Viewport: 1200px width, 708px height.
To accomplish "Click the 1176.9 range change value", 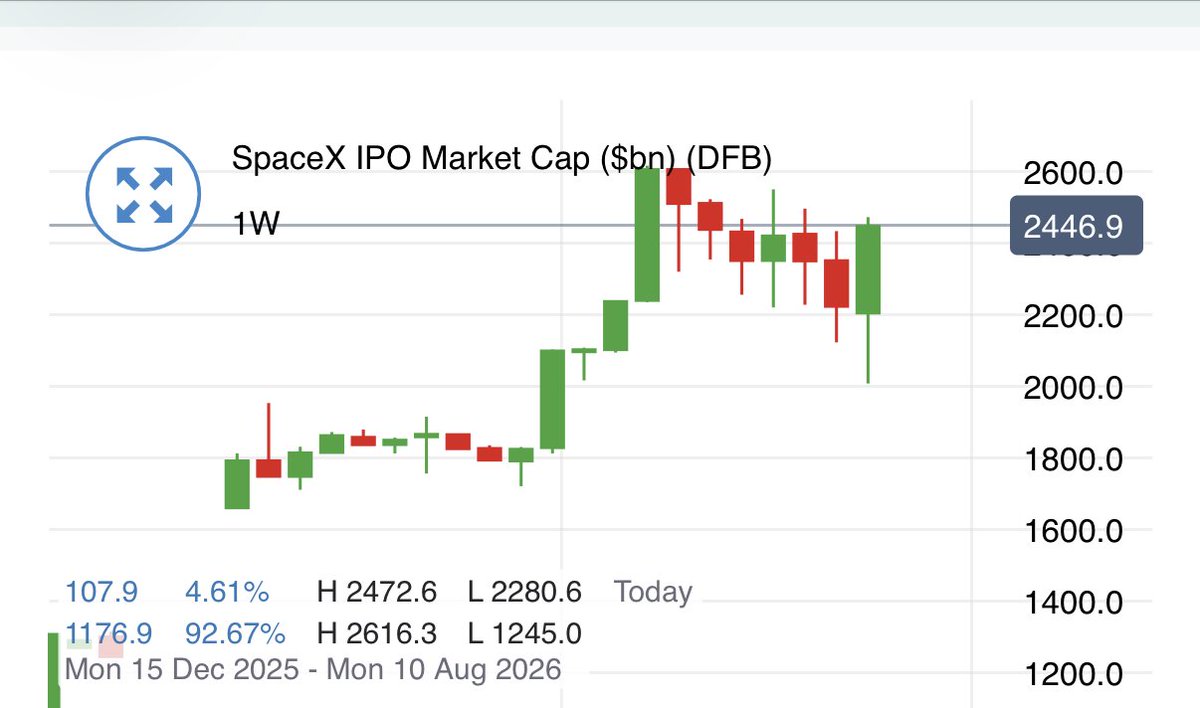I will coord(109,633).
